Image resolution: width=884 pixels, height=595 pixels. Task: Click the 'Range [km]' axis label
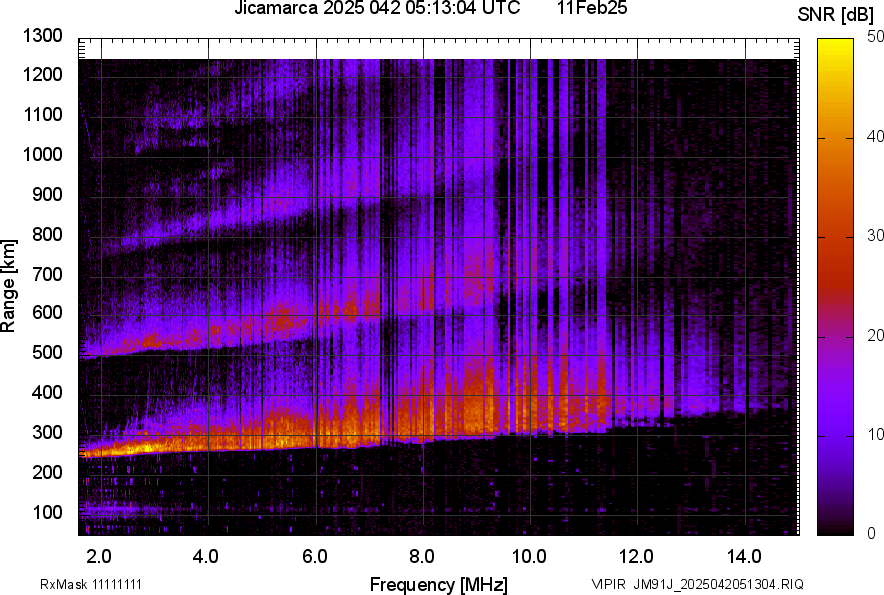pyautogui.click(x=8, y=286)
